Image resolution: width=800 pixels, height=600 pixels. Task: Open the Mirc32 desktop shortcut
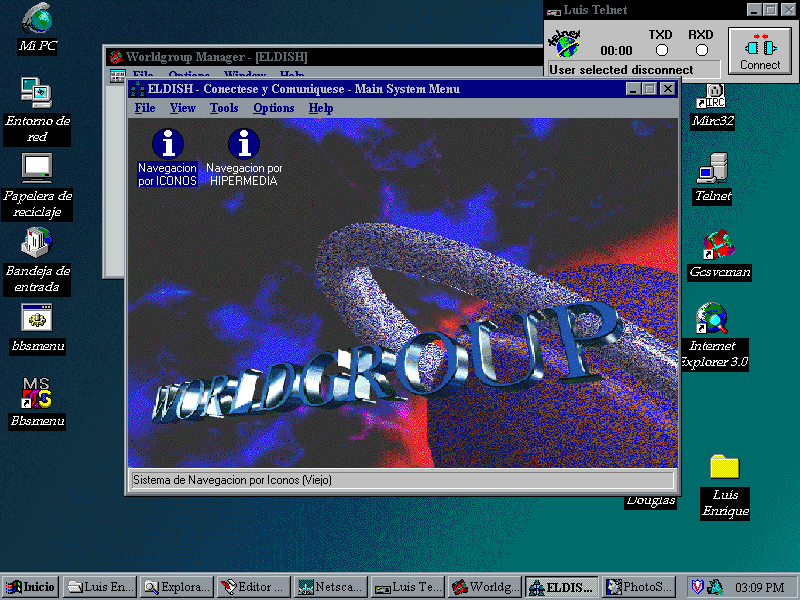click(x=713, y=106)
